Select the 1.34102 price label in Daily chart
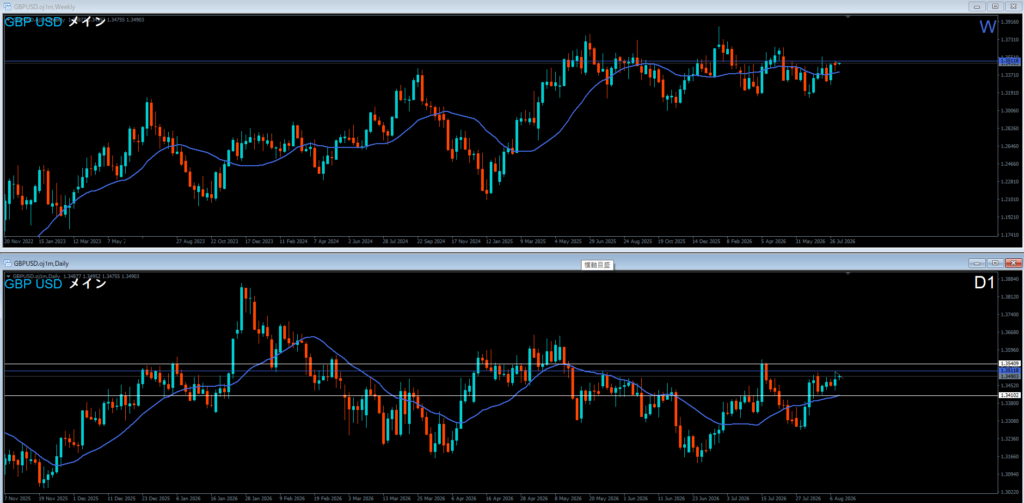The height and width of the screenshot is (503, 1024). pos(1010,395)
